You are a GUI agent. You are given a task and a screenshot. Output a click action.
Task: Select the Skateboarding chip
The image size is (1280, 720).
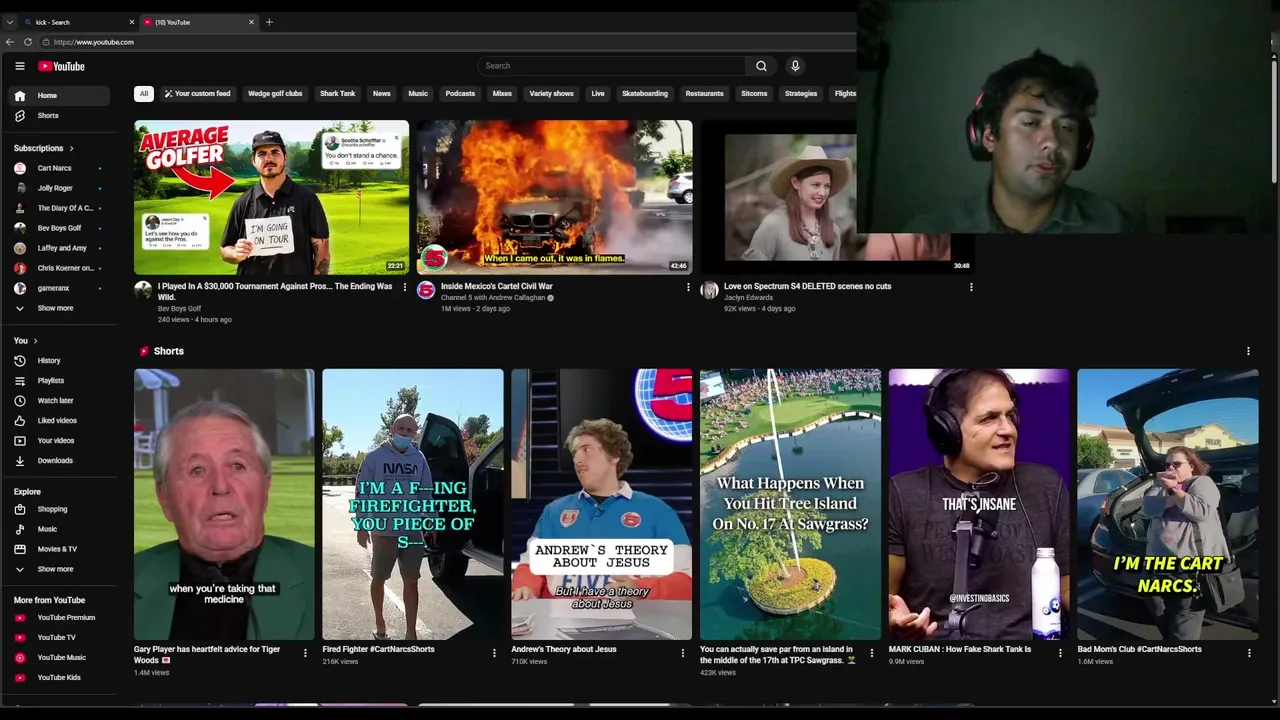(645, 94)
